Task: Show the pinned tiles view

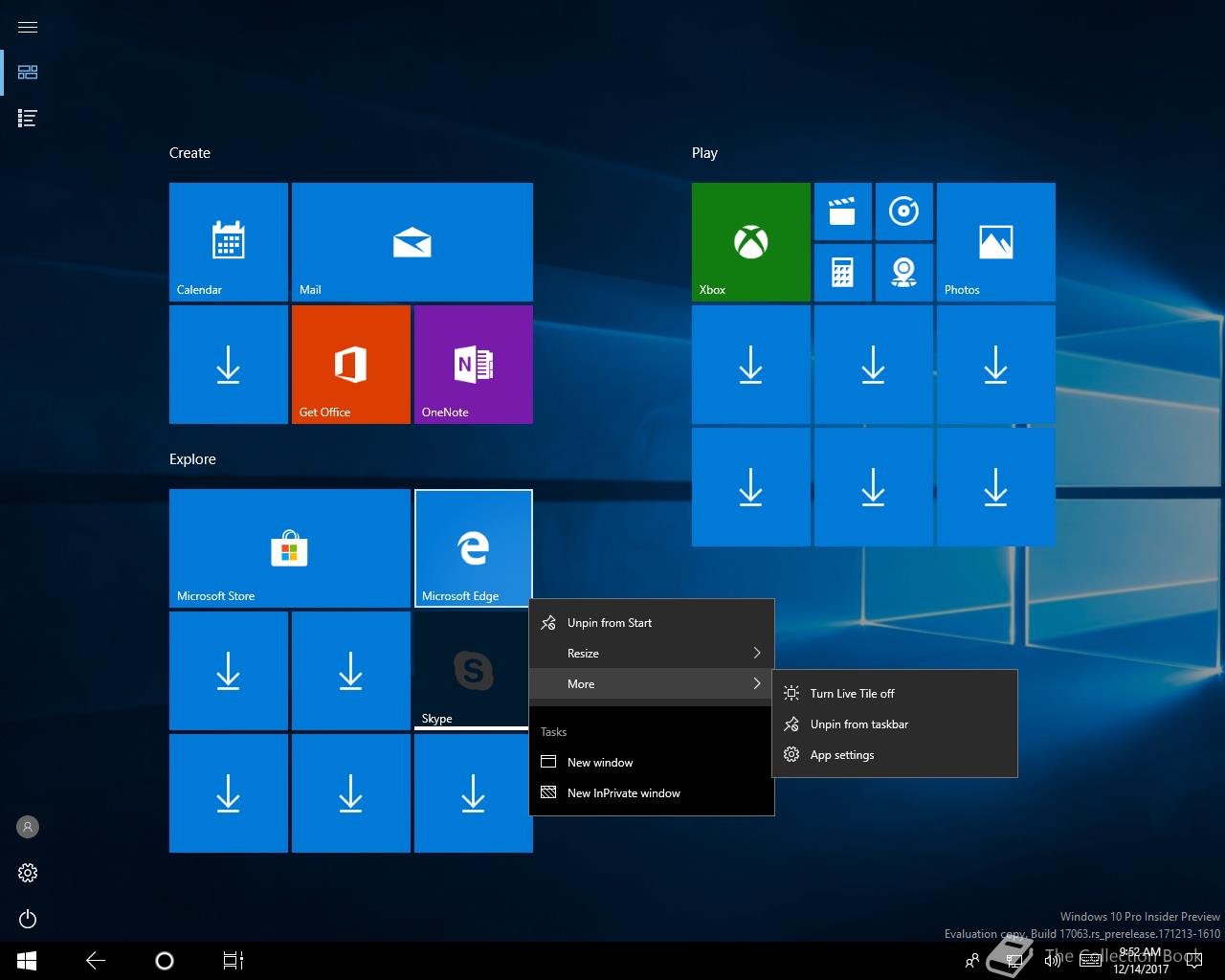Action: (28, 73)
